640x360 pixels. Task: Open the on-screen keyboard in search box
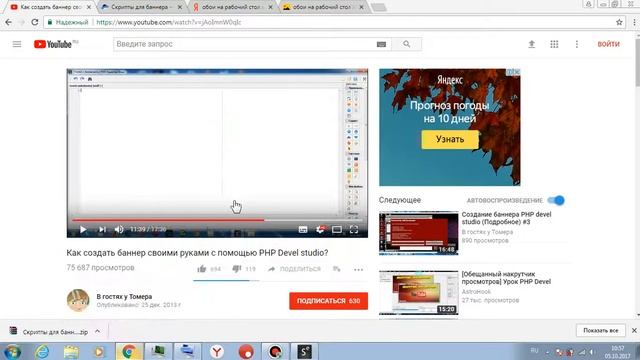[381, 44]
